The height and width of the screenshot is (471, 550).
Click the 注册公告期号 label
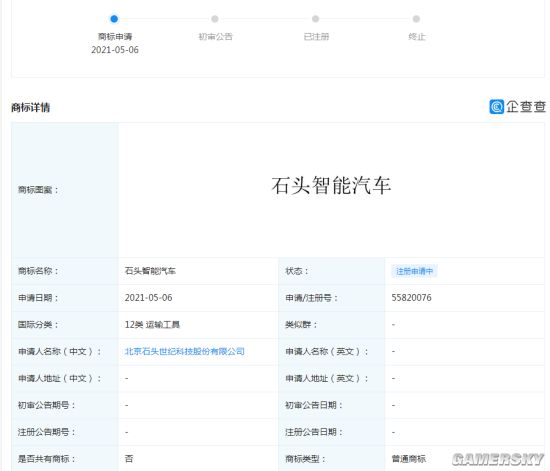pyautogui.click(x=46, y=432)
